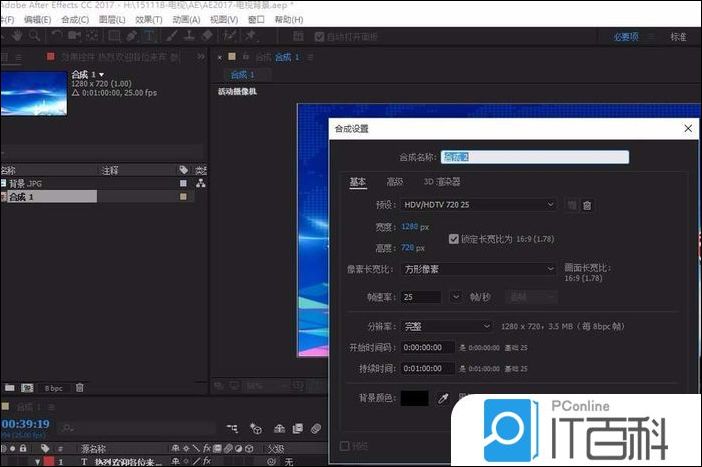Click the black background color swatch

414,399
